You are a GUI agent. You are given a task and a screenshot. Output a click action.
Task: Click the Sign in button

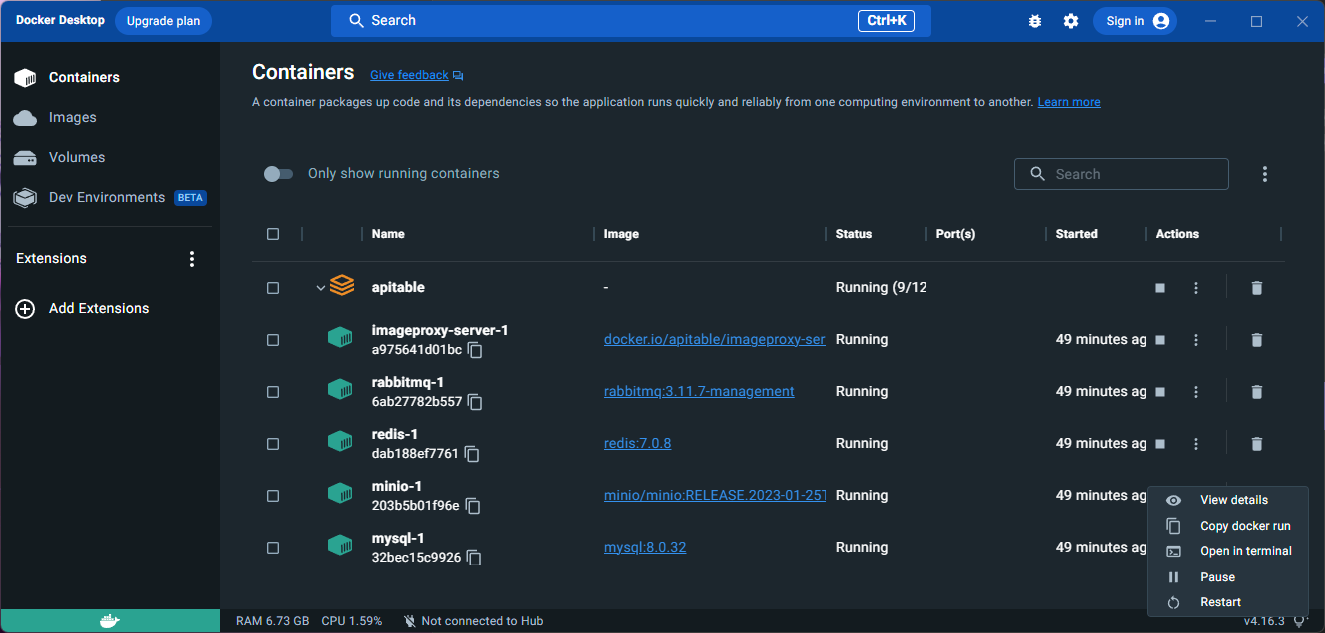tap(1135, 21)
